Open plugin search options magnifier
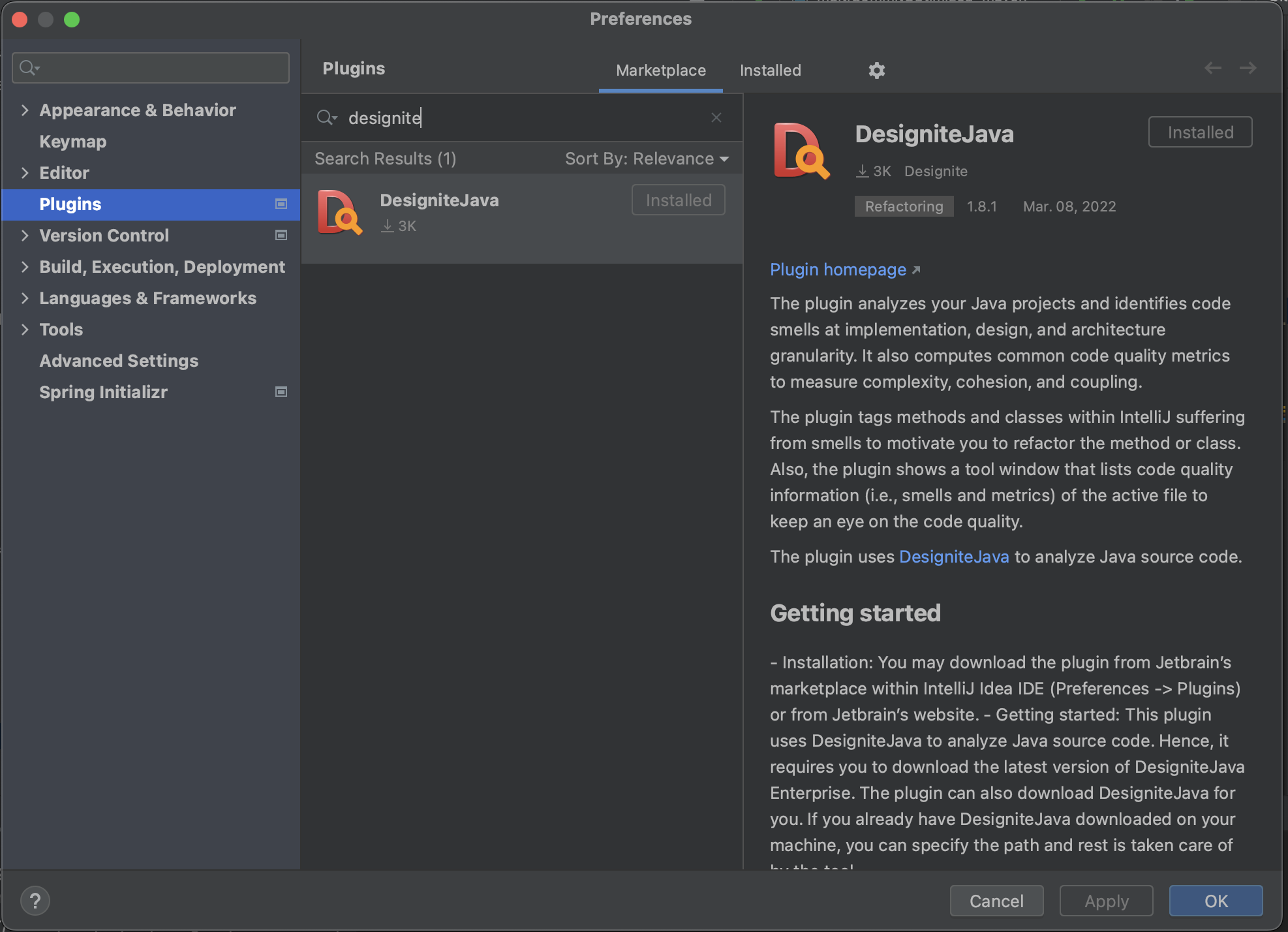The image size is (1288, 932). [x=326, y=117]
